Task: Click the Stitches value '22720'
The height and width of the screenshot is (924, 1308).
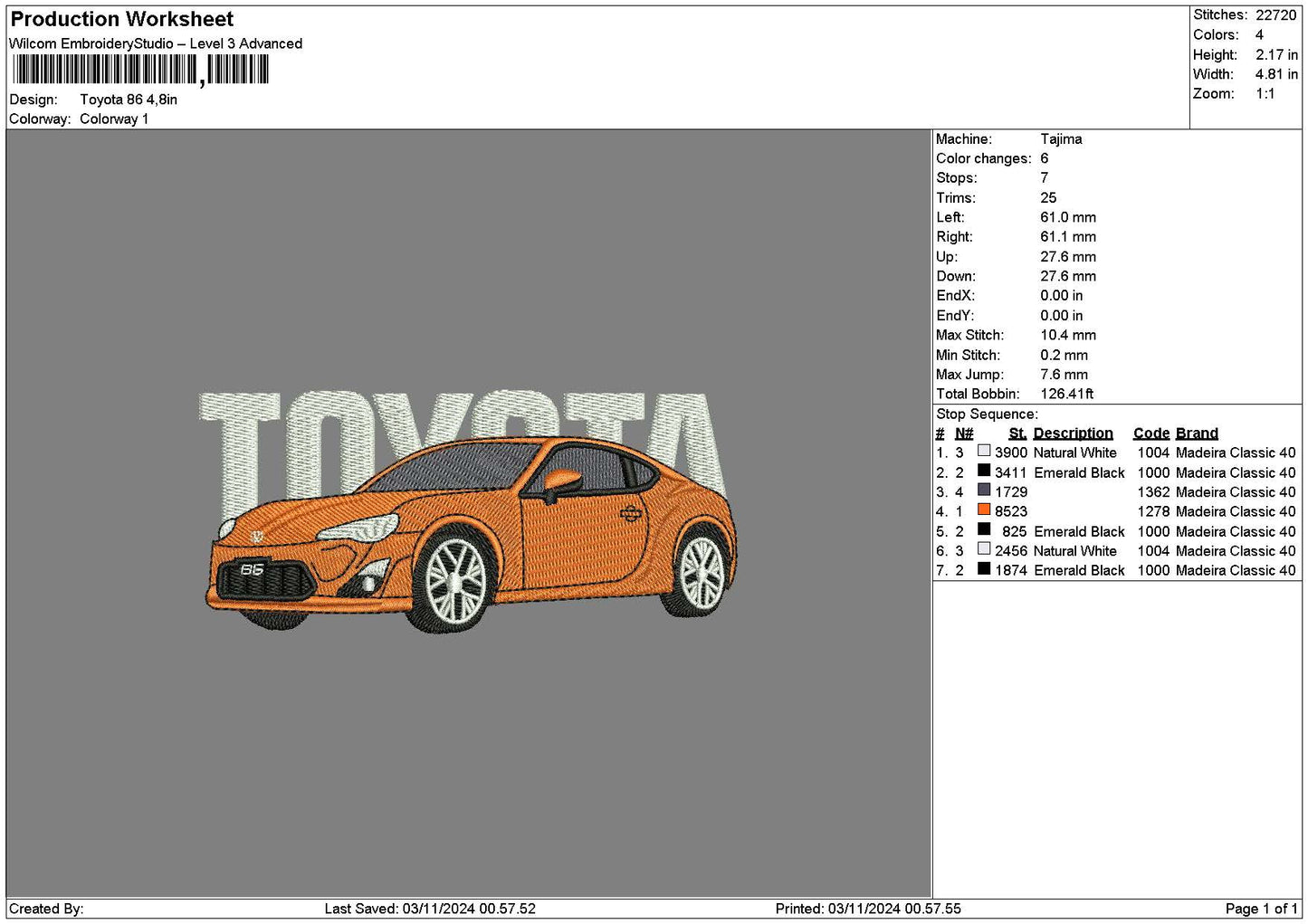Action: coord(1276,15)
